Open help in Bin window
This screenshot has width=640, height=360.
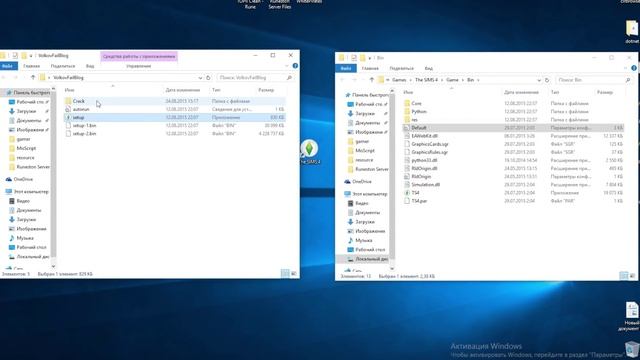point(634,68)
